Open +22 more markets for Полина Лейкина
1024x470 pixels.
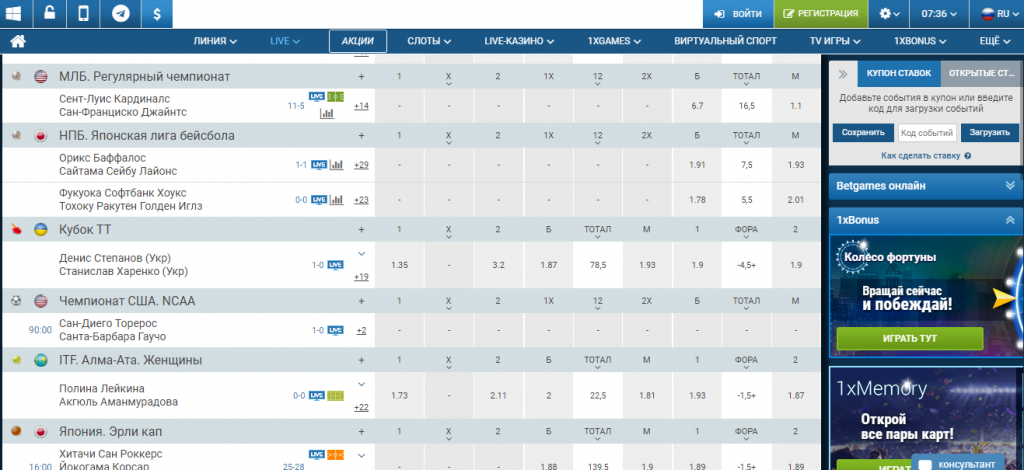[361, 407]
